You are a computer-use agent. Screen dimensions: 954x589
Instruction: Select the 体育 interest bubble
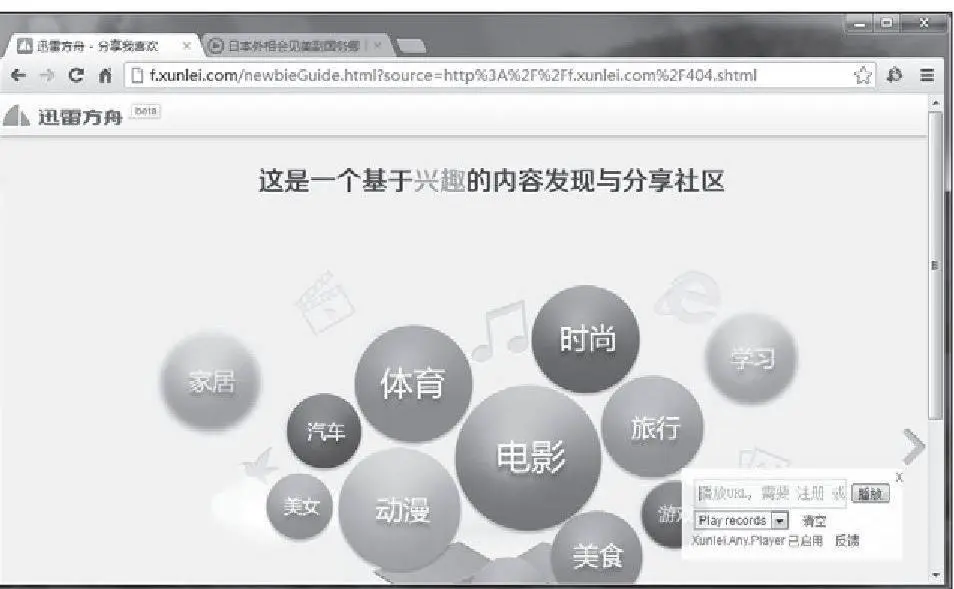coord(412,383)
